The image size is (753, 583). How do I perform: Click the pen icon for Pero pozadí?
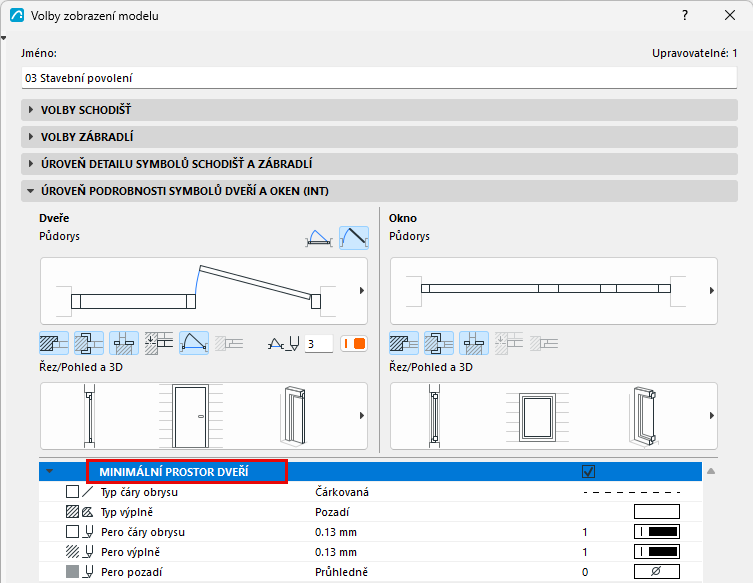point(88,572)
